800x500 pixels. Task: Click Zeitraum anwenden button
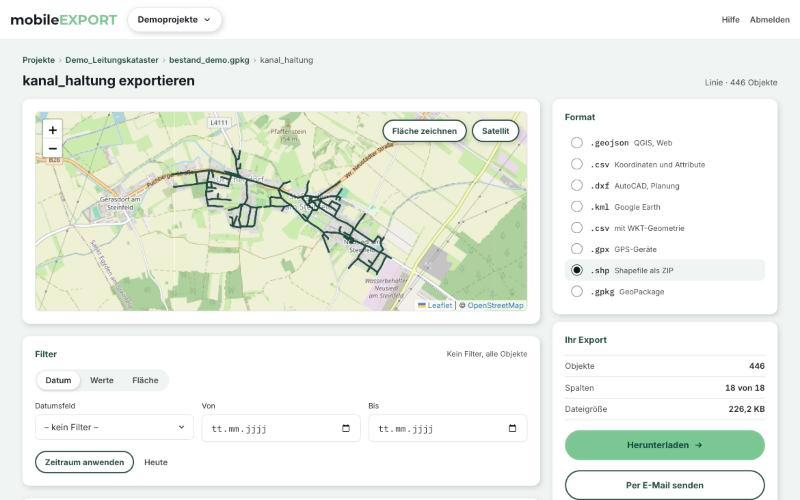pyautogui.click(x=84, y=462)
